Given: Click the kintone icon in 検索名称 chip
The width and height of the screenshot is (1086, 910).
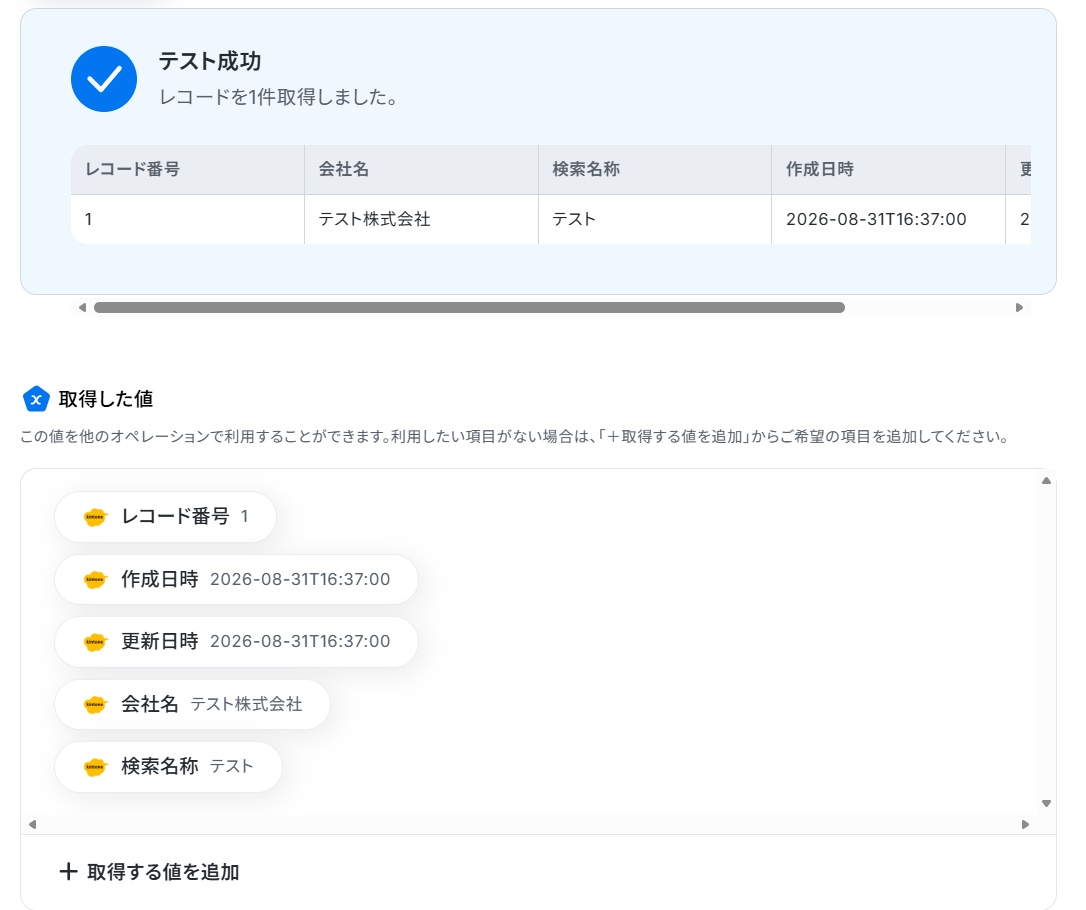Looking at the screenshot, I should 95,767.
